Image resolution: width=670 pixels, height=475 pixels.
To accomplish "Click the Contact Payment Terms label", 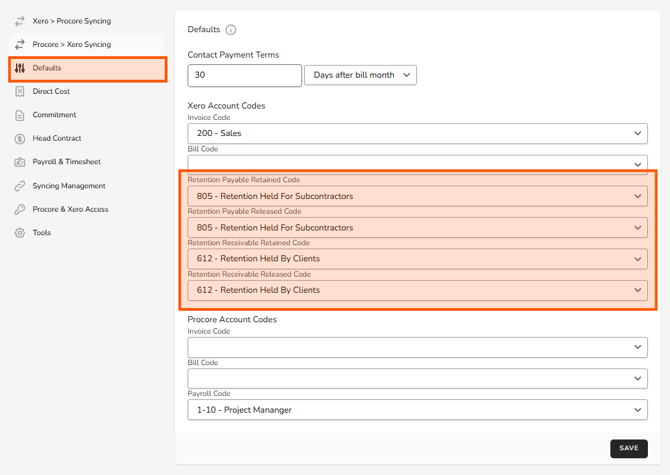I will coord(233,55).
